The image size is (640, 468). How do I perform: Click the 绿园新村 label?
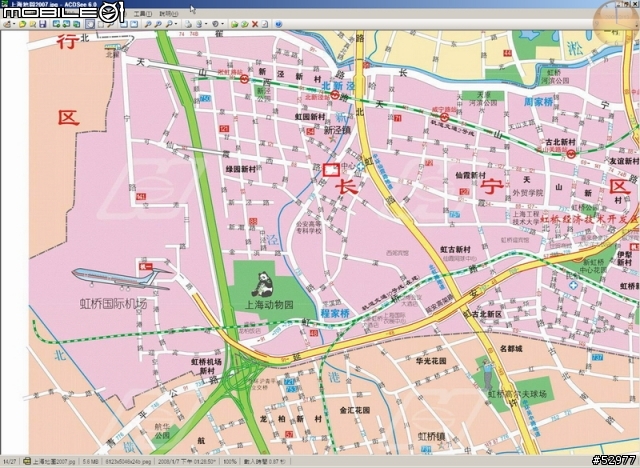coord(241,169)
